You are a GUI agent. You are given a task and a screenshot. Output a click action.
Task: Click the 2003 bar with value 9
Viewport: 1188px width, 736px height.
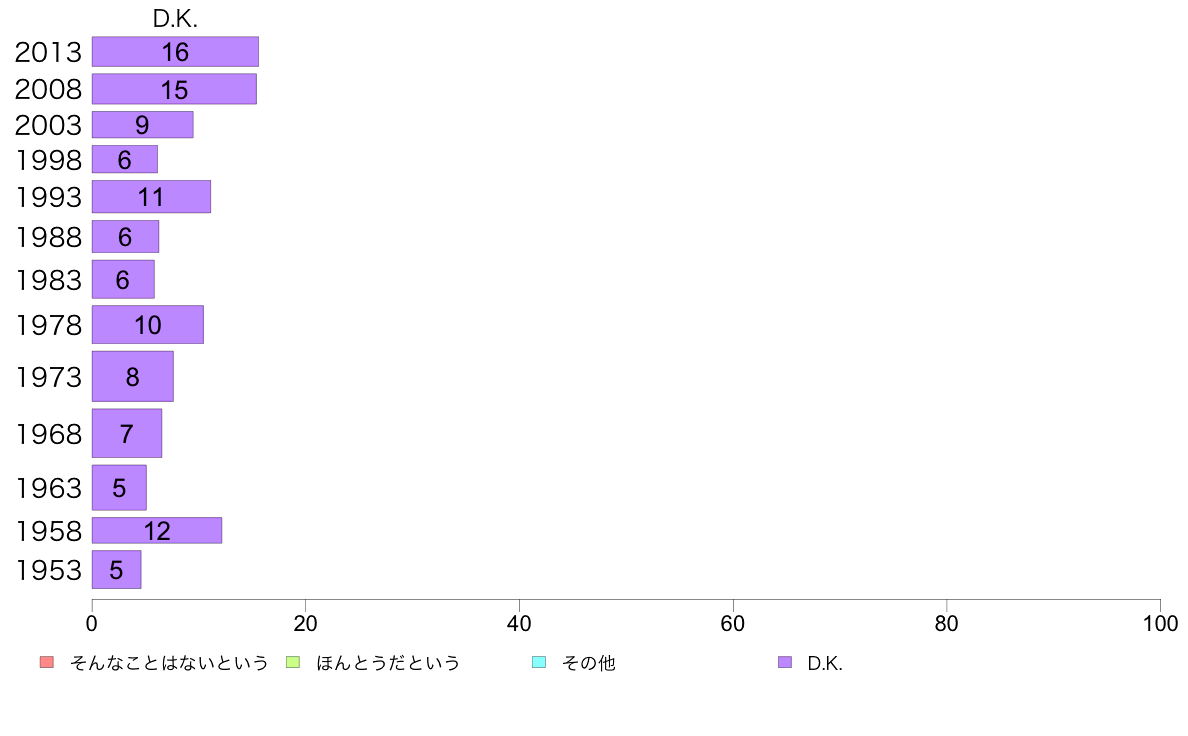142,125
